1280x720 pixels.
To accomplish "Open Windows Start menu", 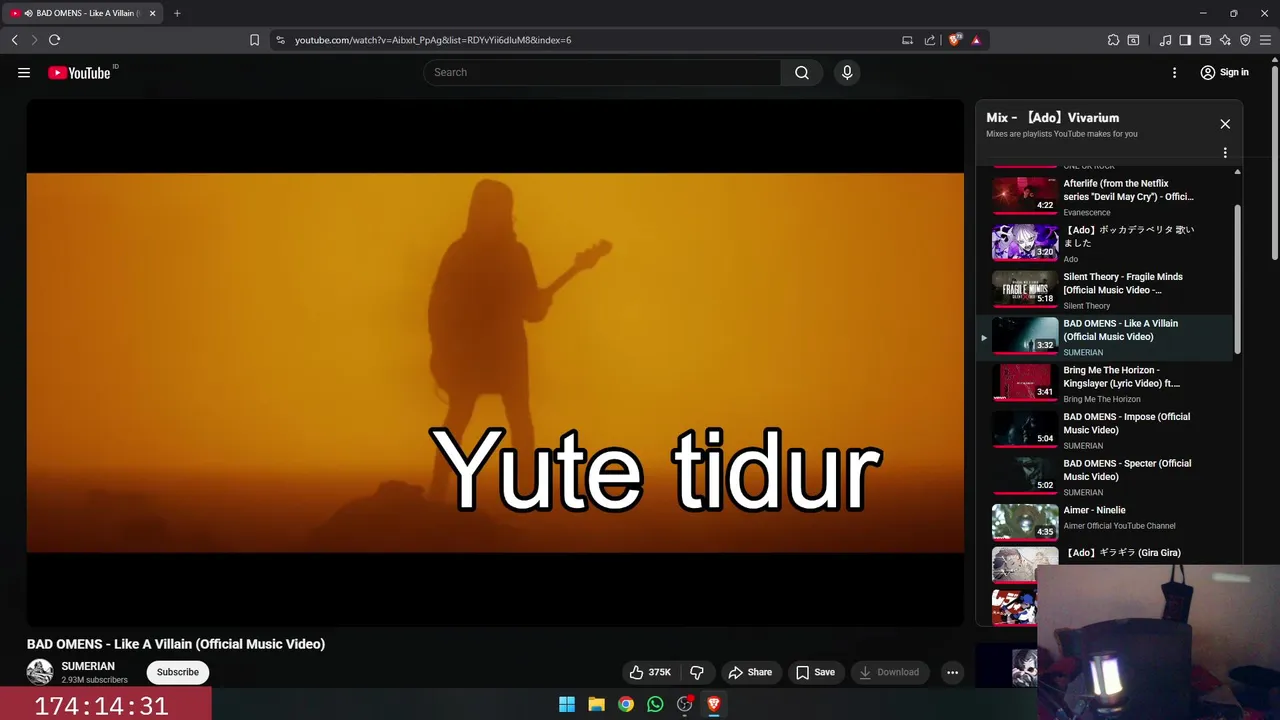I will point(567,704).
